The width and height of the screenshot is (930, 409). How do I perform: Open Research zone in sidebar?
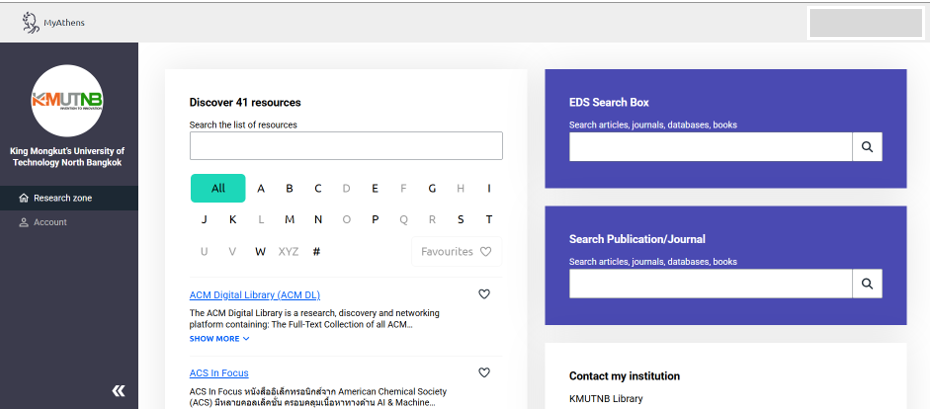coord(62,198)
